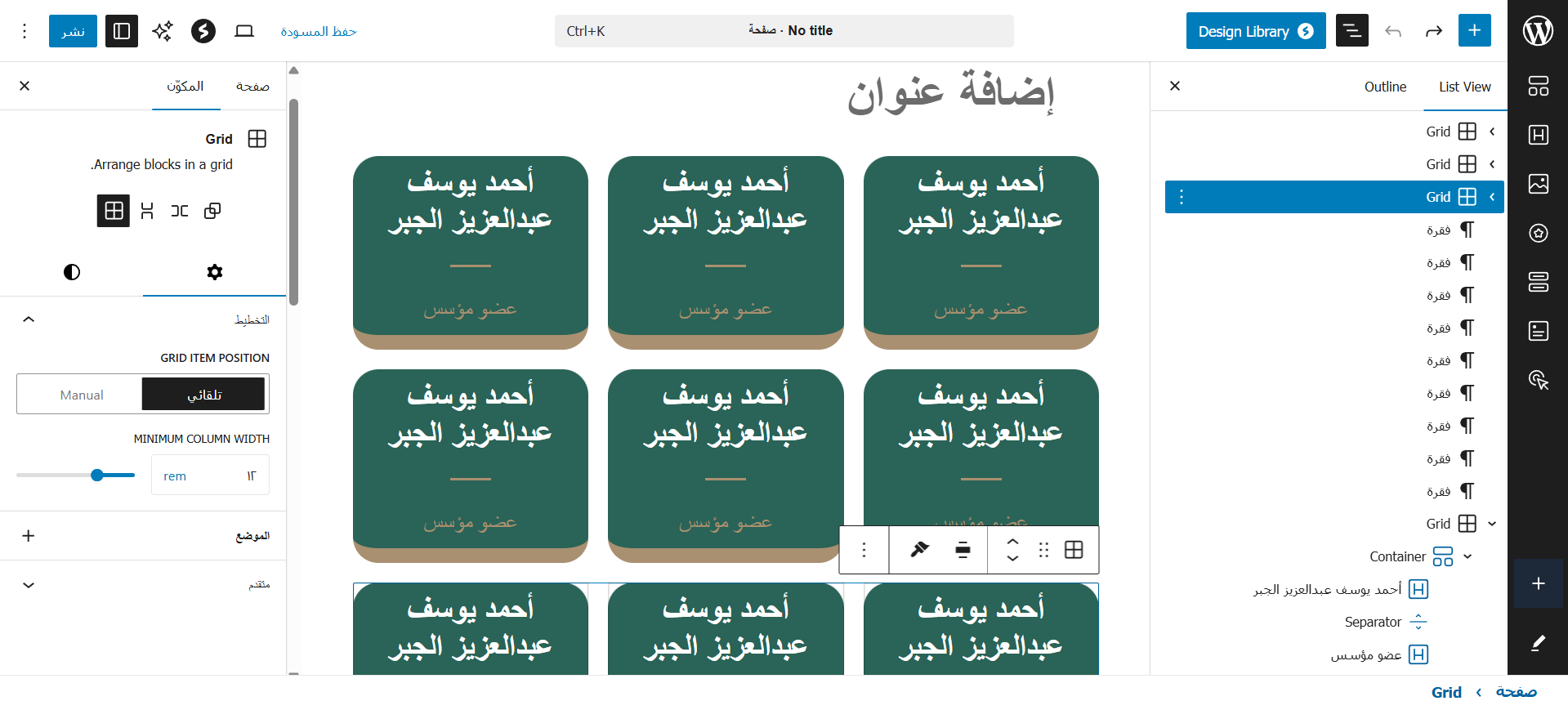Adjust the minimum column width slider

tap(97, 476)
